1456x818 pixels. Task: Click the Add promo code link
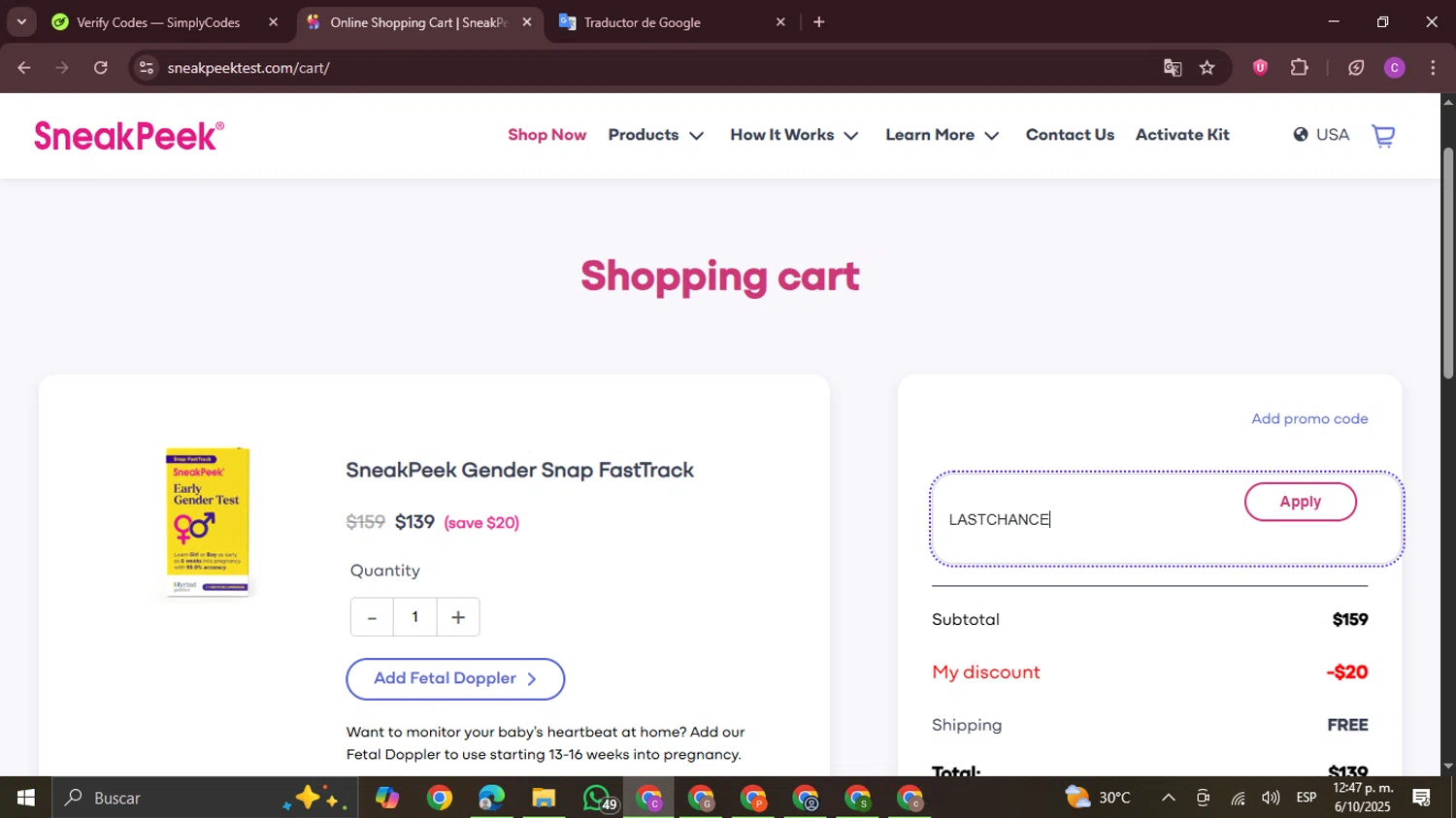[1309, 419]
